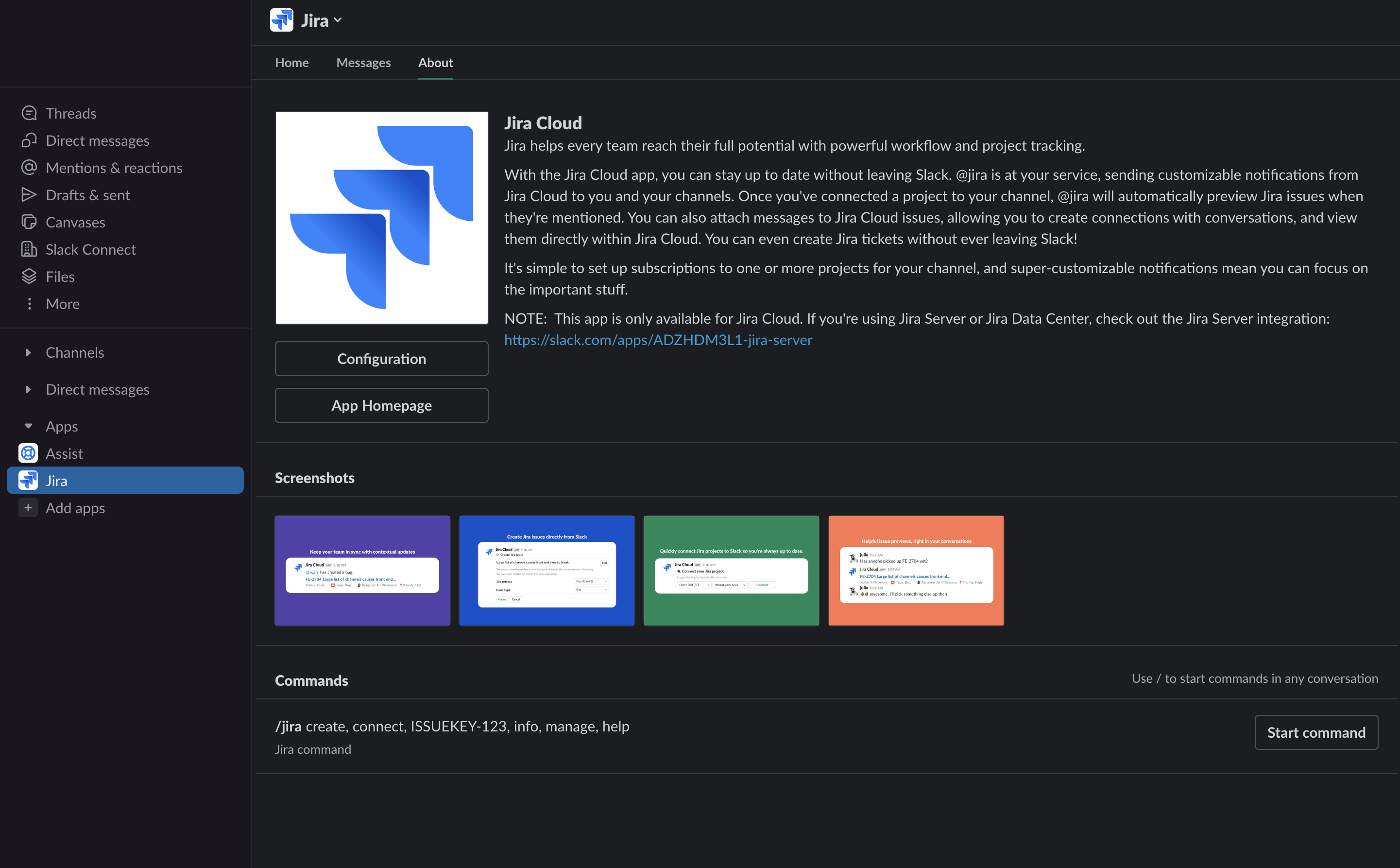Image resolution: width=1400 pixels, height=868 pixels.
Task: View Mentions & reactions
Action: click(114, 168)
